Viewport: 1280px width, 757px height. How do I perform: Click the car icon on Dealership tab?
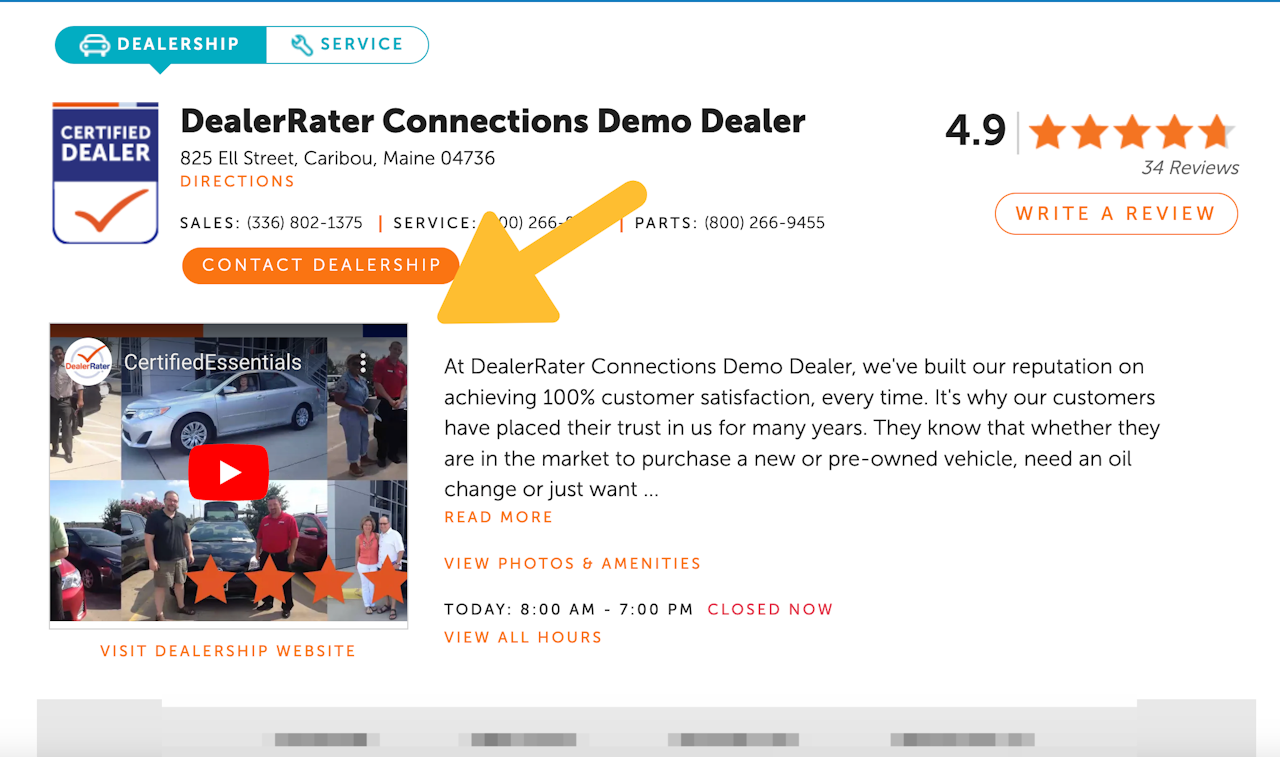tap(94, 45)
